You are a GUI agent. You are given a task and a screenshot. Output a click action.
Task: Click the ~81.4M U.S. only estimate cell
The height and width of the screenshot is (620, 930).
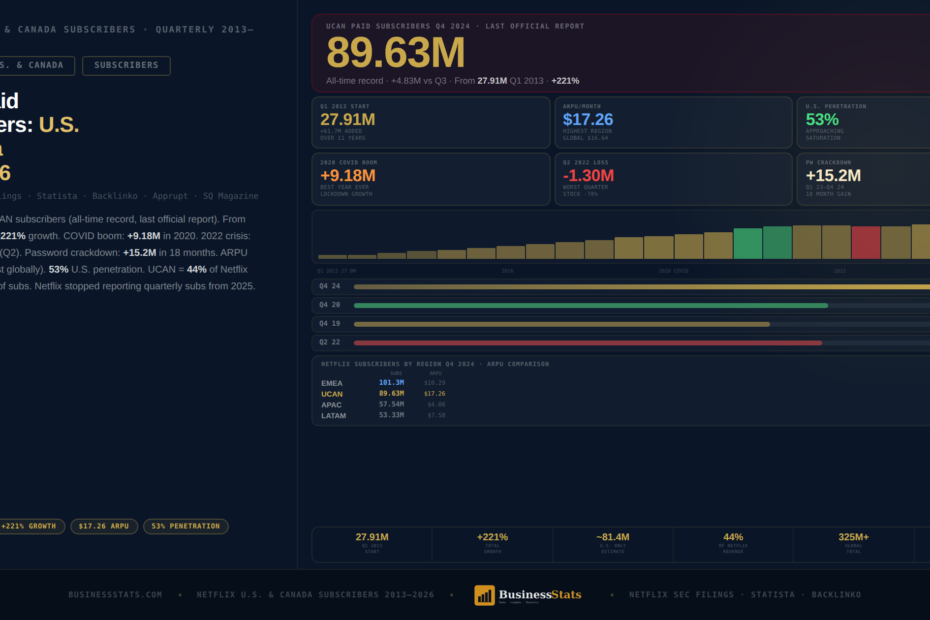pos(613,543)
